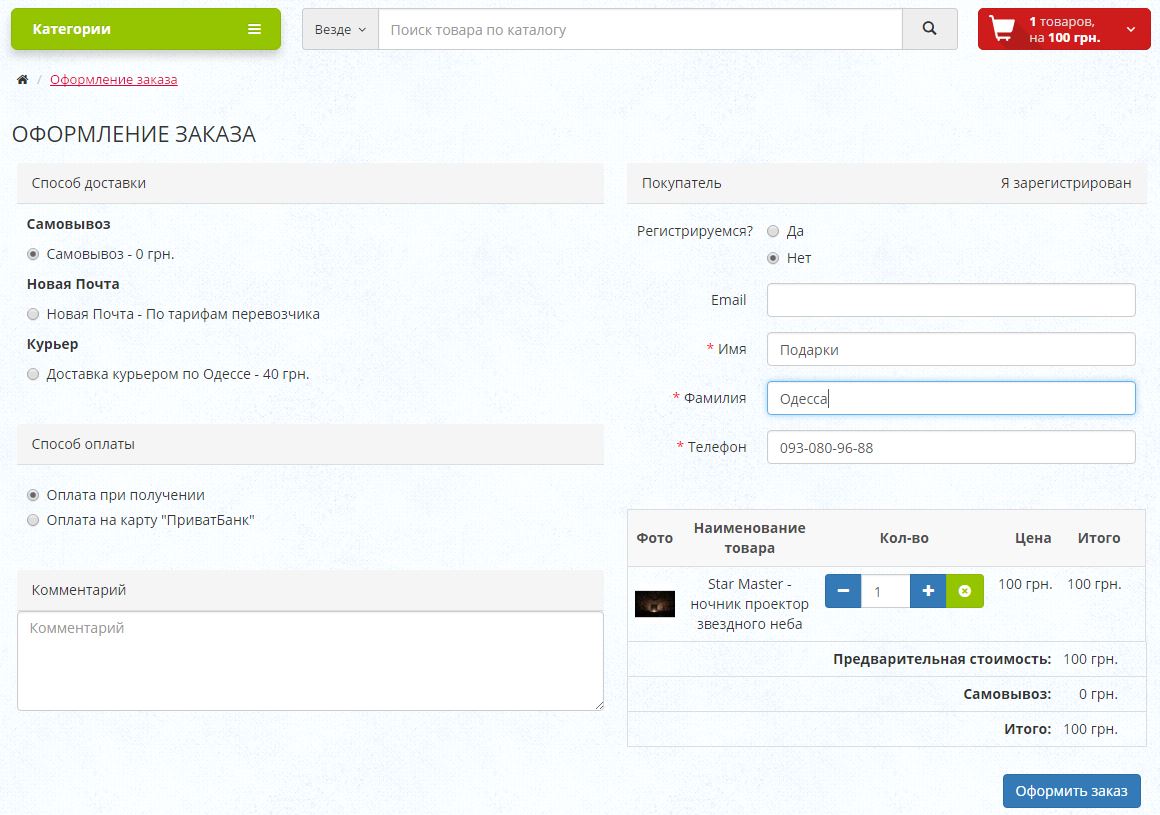Click the Star Master product thumbnail

[655, 604]
